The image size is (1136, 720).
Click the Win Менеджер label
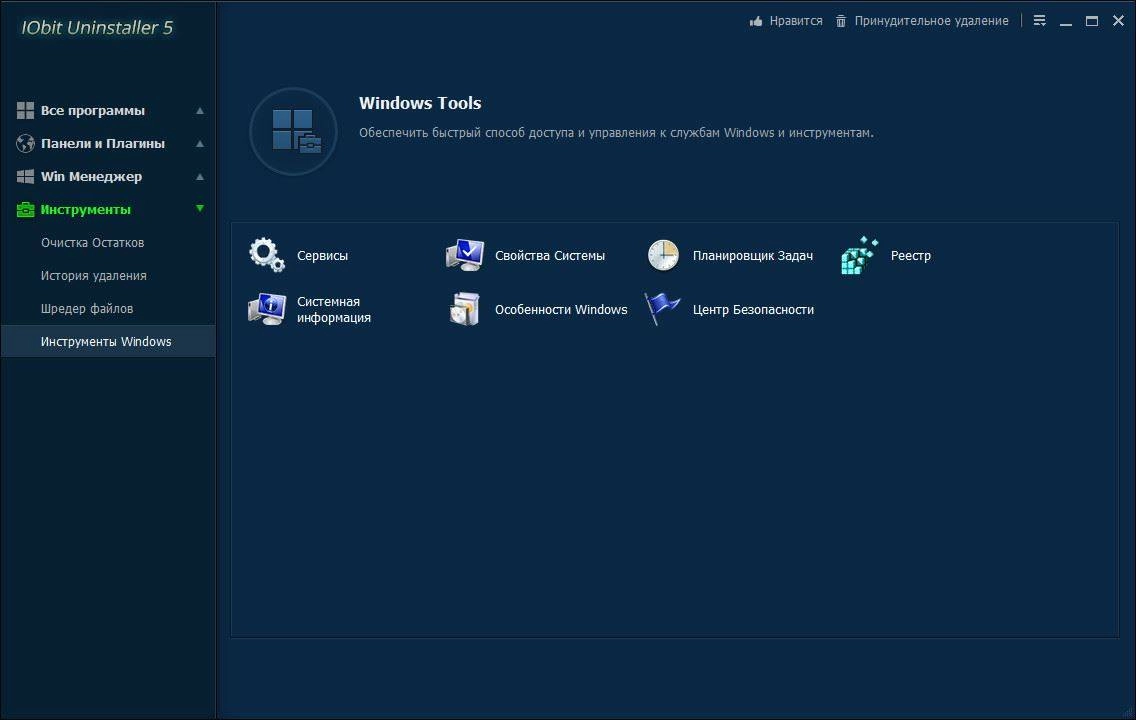[x=91, y=176]
